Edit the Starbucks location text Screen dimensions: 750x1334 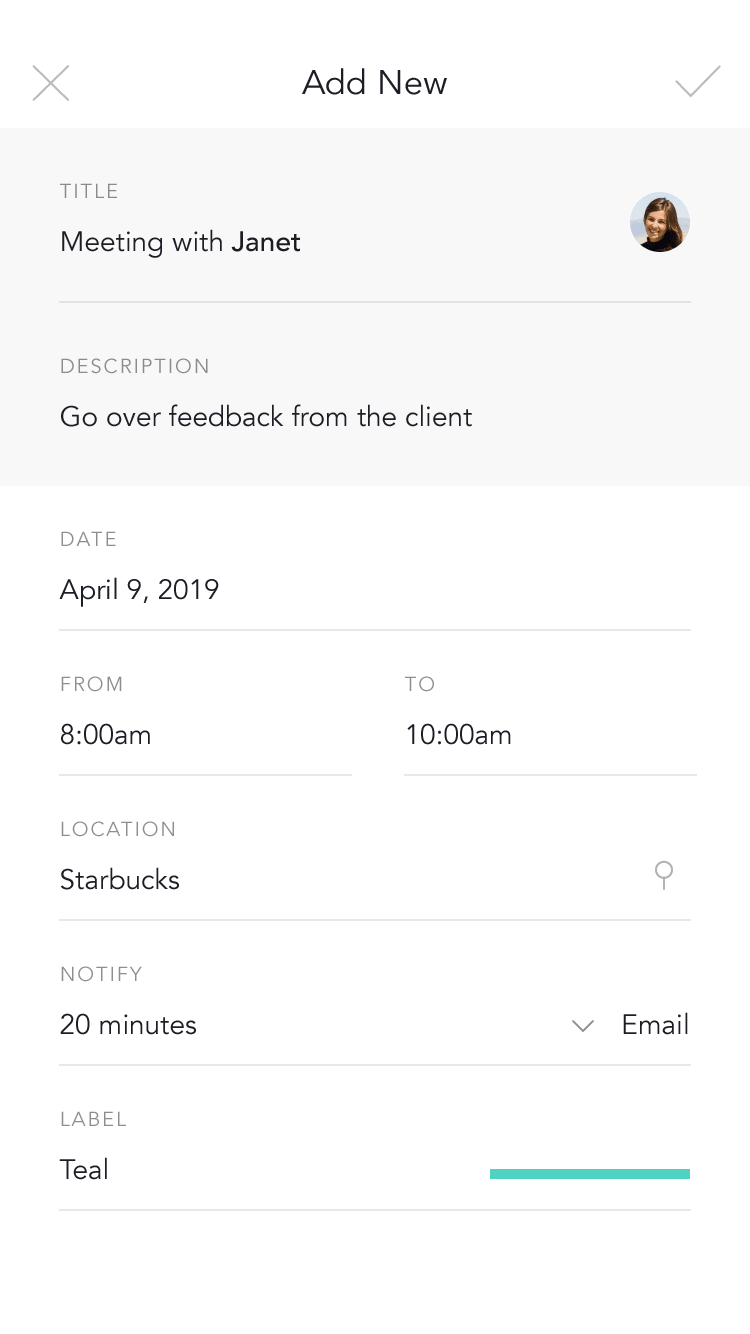[120, 880]
